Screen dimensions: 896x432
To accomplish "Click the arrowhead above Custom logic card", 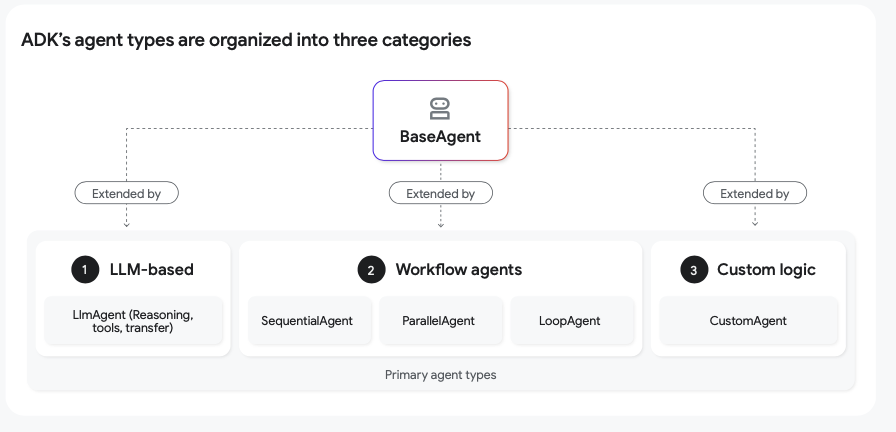I will click(x=755, y=223).
